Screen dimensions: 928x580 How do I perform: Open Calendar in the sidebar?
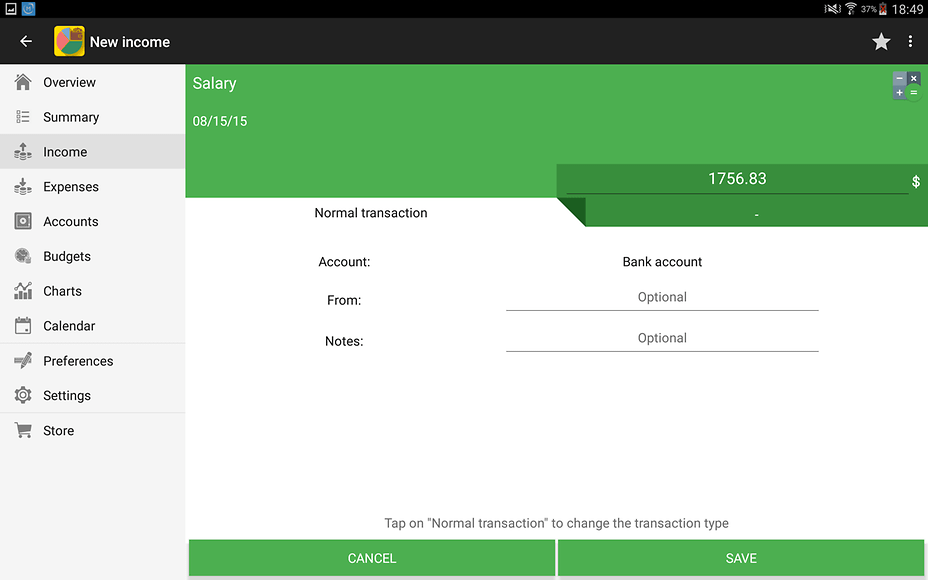92,326
